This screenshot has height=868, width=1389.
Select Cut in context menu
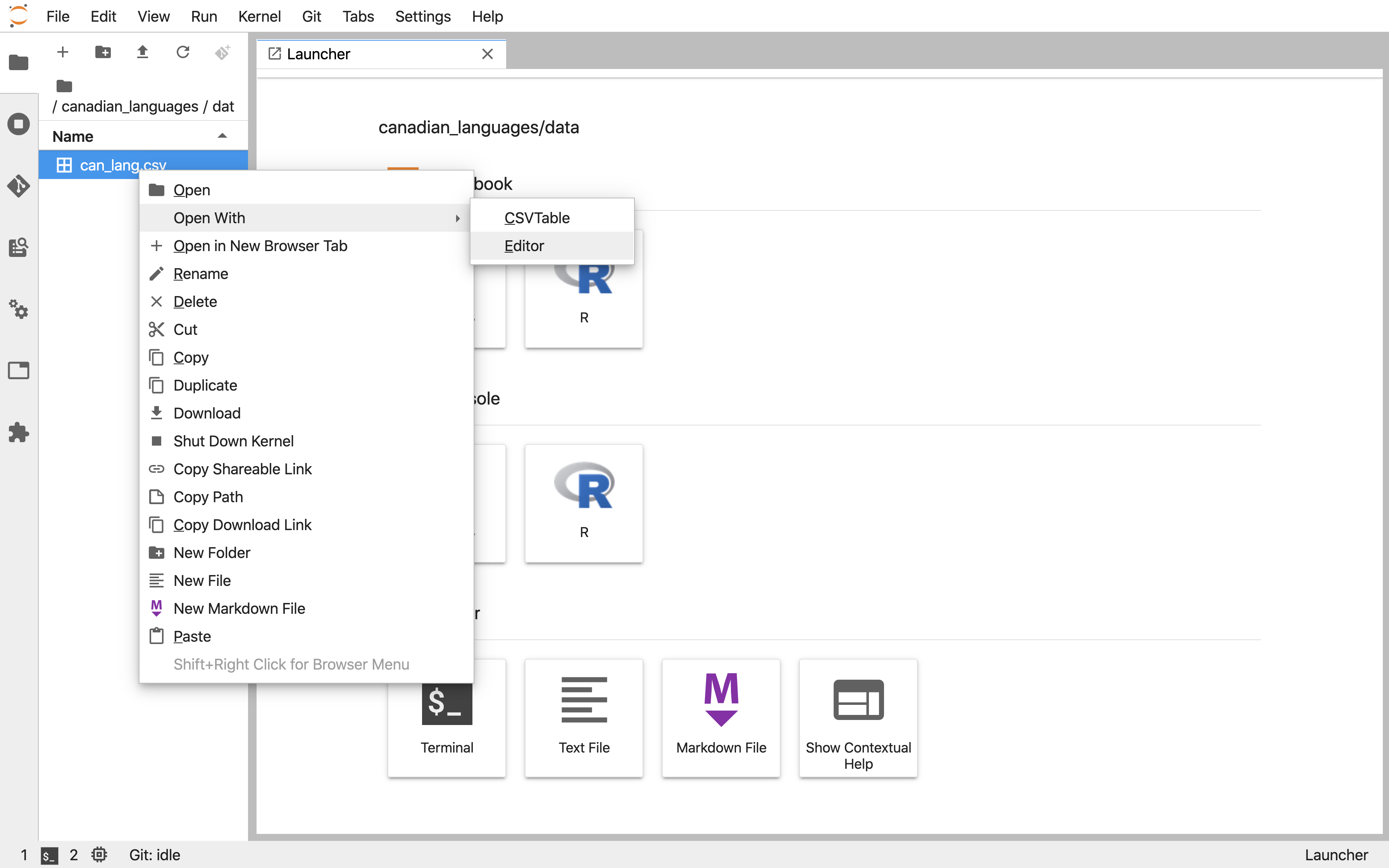pos(306,329)
